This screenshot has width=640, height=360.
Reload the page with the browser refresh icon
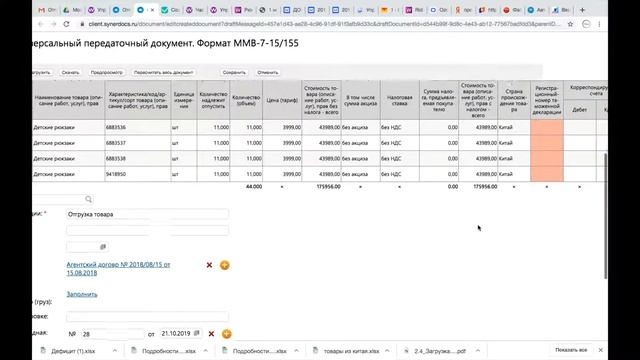[x=66, y=24]
